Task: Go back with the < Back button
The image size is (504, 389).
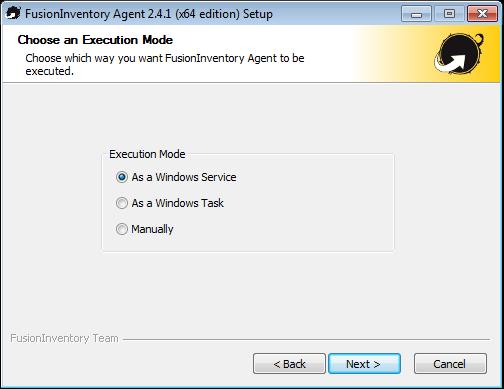Action: [x=289, y=364]
